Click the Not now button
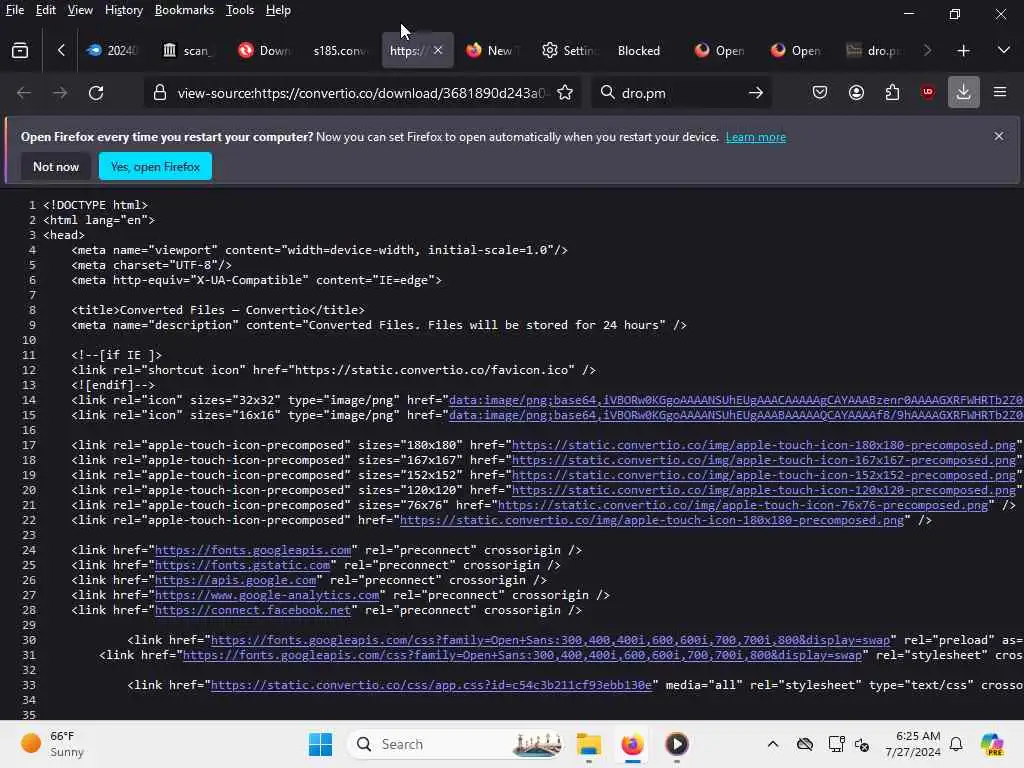 (56, 167)
